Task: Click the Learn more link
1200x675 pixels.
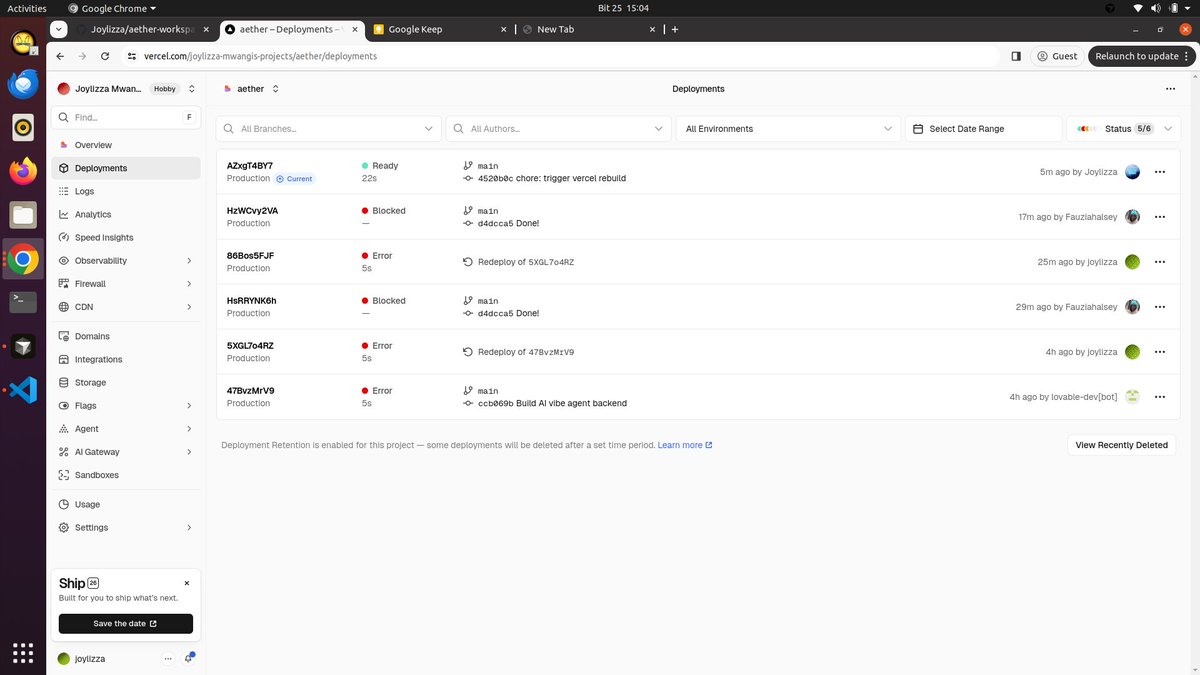Action: [x=685, y=445]
